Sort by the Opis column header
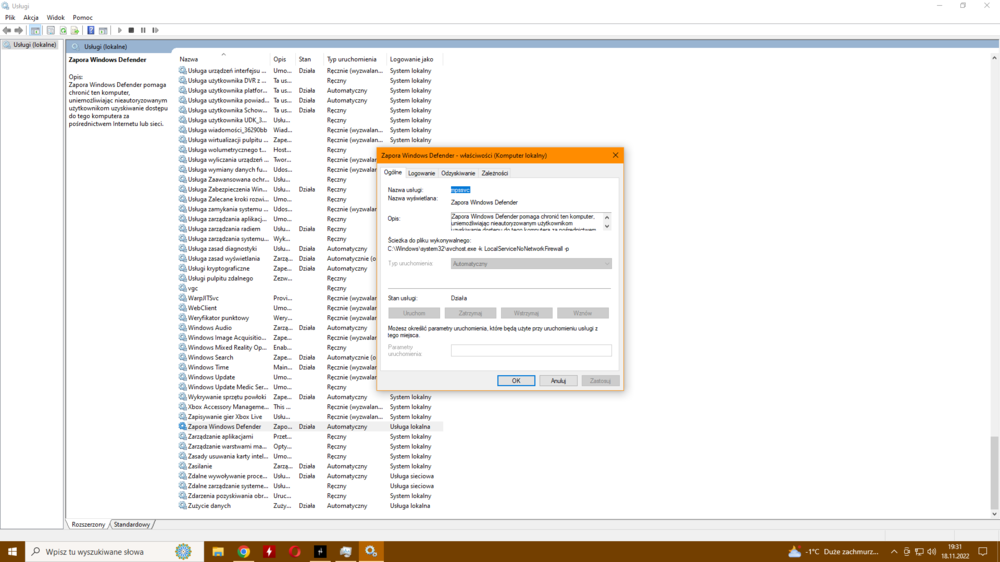This screenshot has height=562, width=1000. [x=284, y=59]
